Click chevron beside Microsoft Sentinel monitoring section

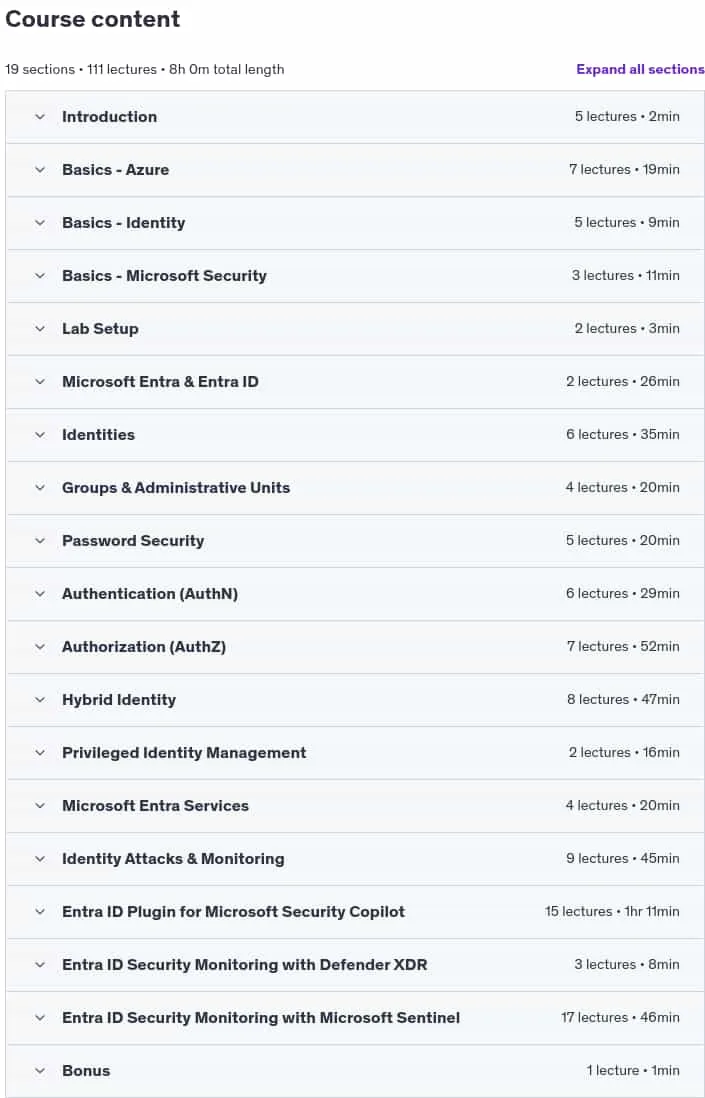click(x=40, y=1017)
